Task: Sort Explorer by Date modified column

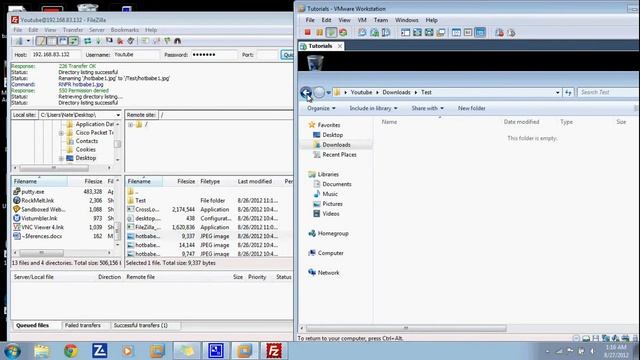Action: coord(521,122)
